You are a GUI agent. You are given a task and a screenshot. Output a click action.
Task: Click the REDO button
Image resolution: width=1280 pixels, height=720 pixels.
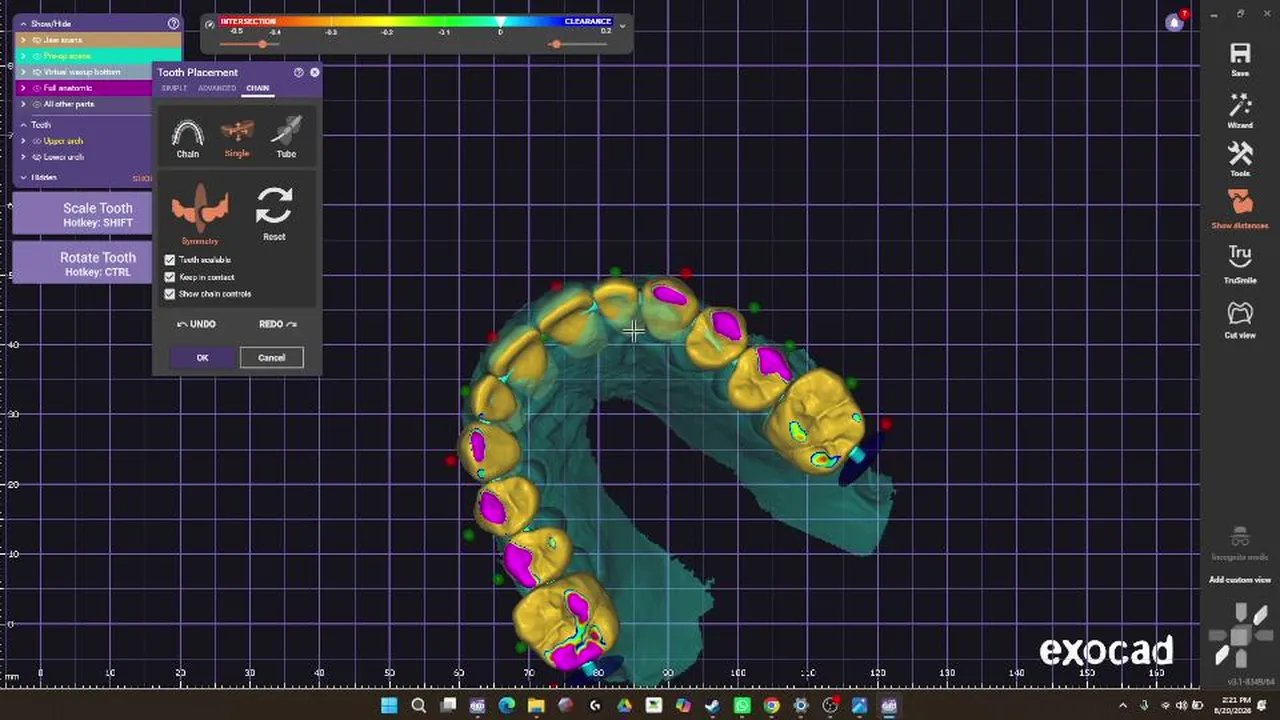coord(277,324)
